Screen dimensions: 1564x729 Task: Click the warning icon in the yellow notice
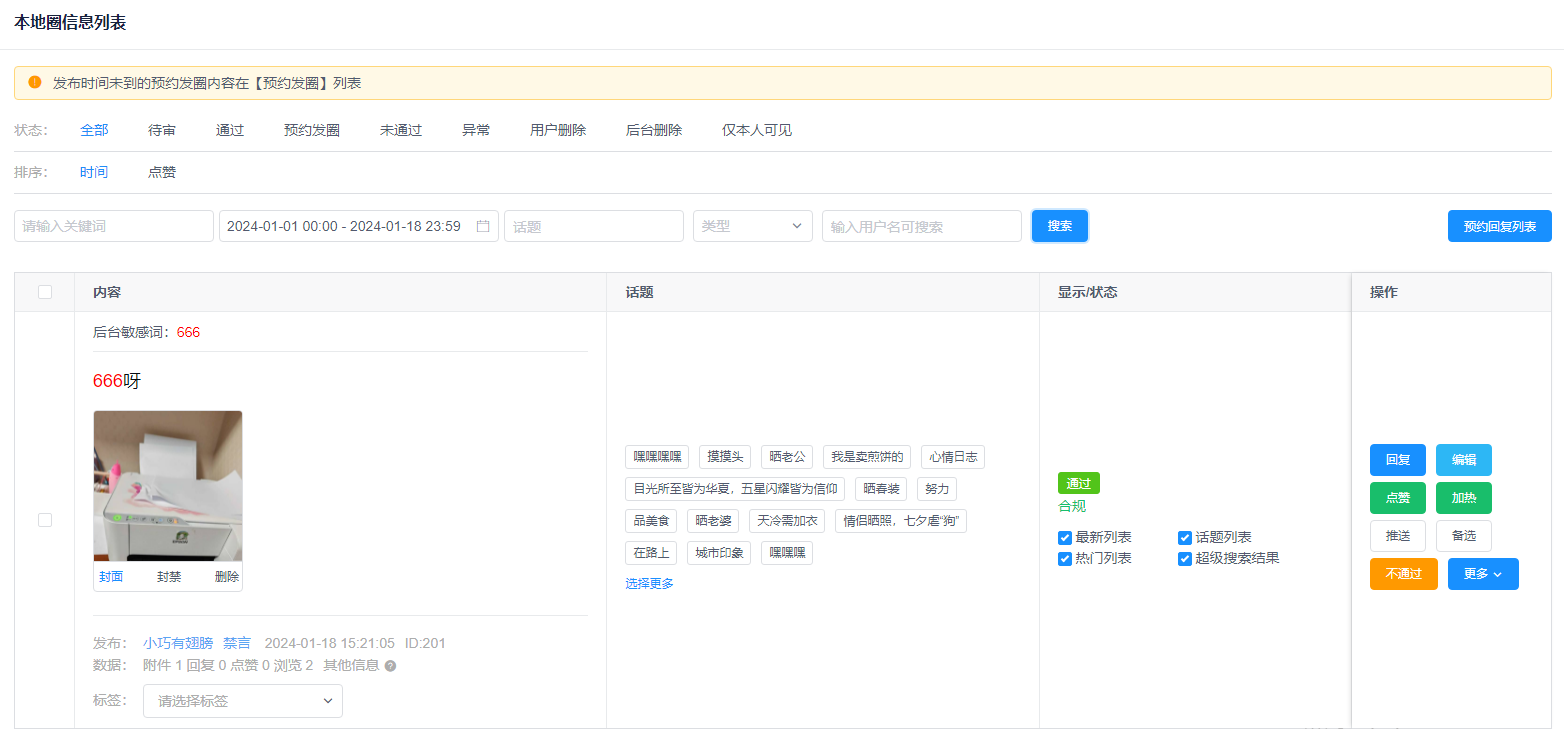click(x=35, y=82)
